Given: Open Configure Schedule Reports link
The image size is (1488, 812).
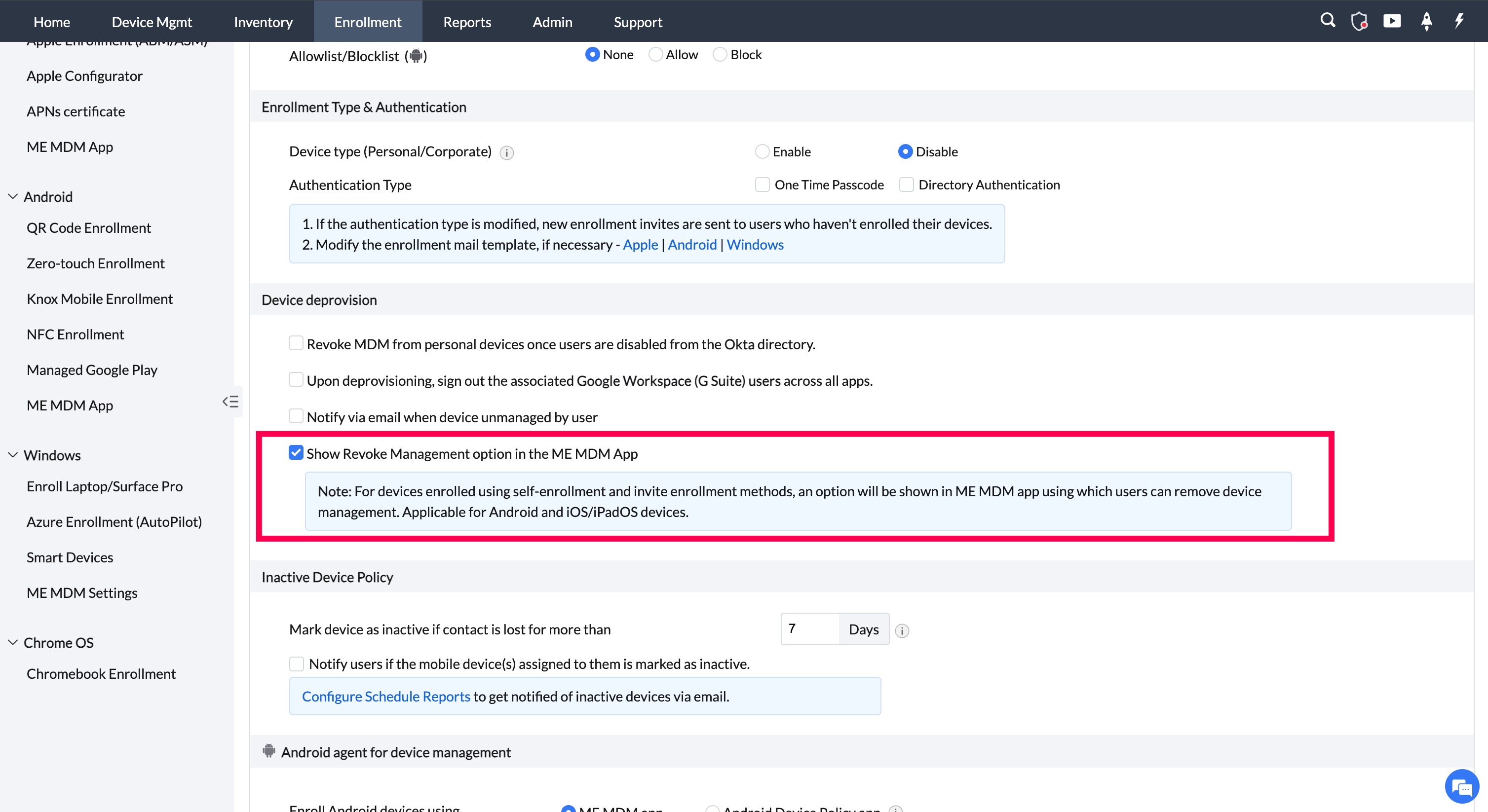Looking at the screenshot, I should coord(386,697).
